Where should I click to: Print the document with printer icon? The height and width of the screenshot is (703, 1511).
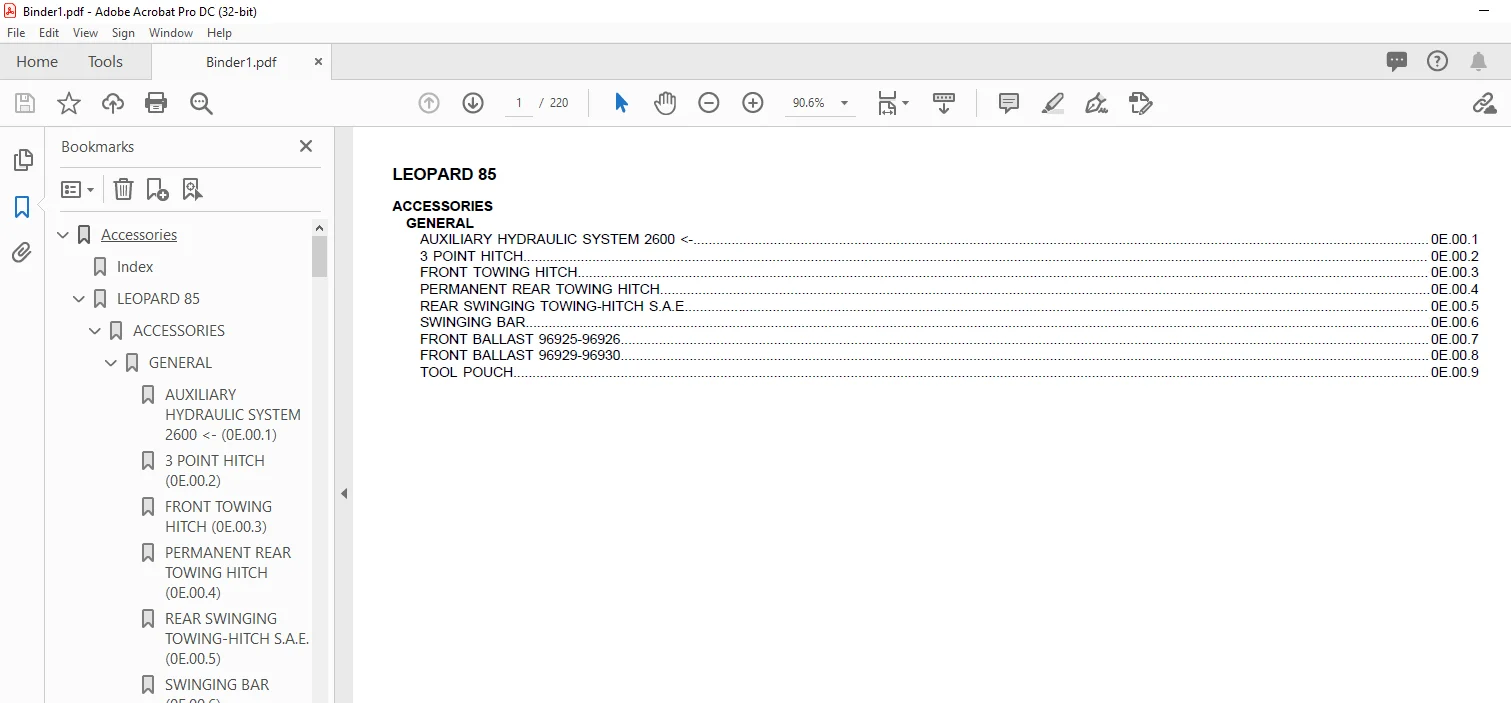tap(156, 103)
